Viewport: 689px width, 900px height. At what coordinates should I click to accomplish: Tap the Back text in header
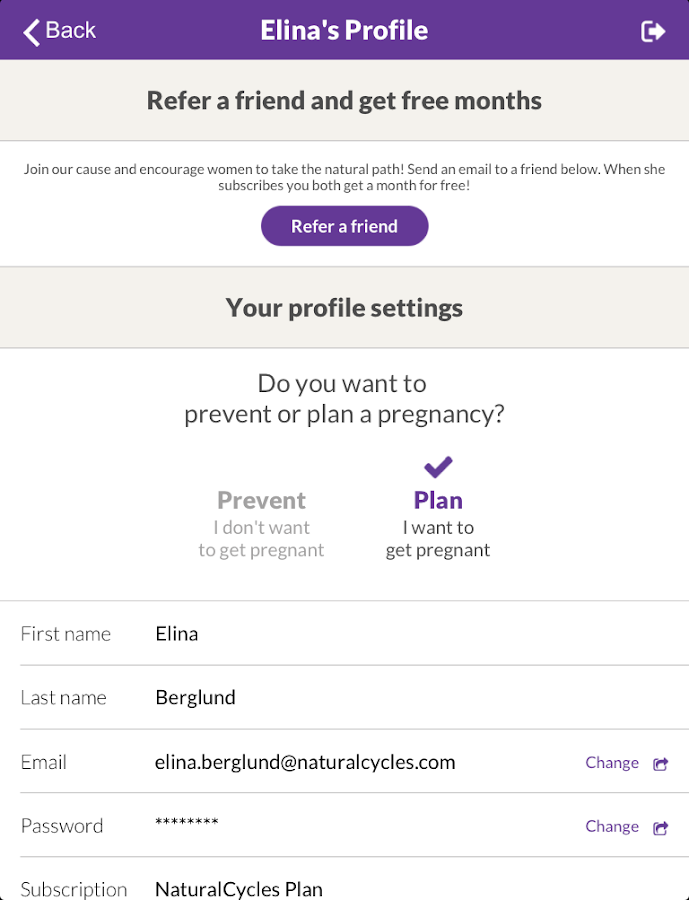(x=71, y=30)
